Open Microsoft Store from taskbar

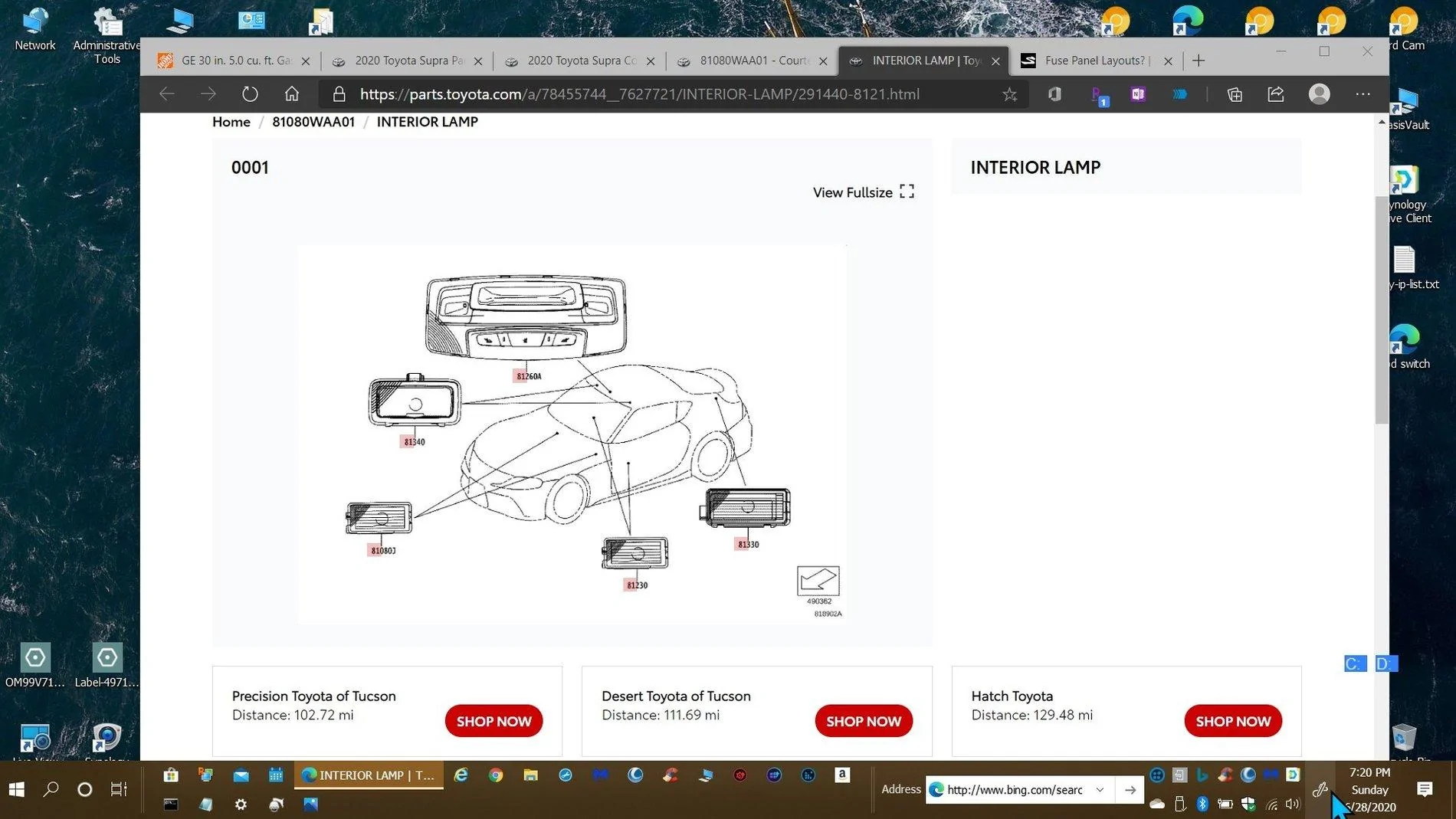click(x=171, y=775)
